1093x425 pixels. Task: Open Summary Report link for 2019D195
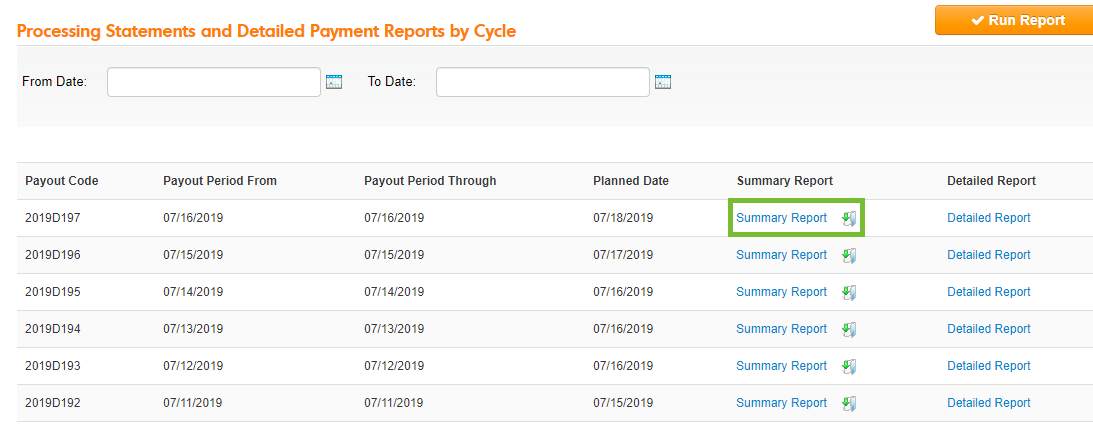781,292
